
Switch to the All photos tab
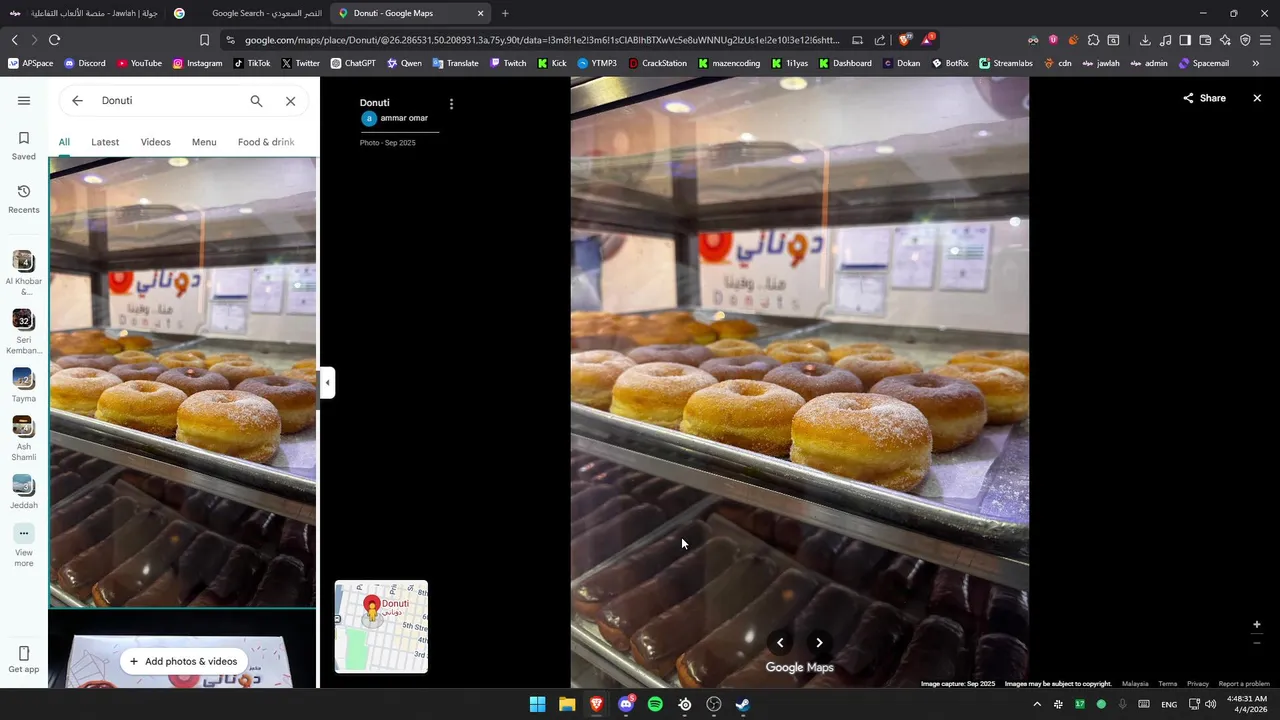(64, 142)
